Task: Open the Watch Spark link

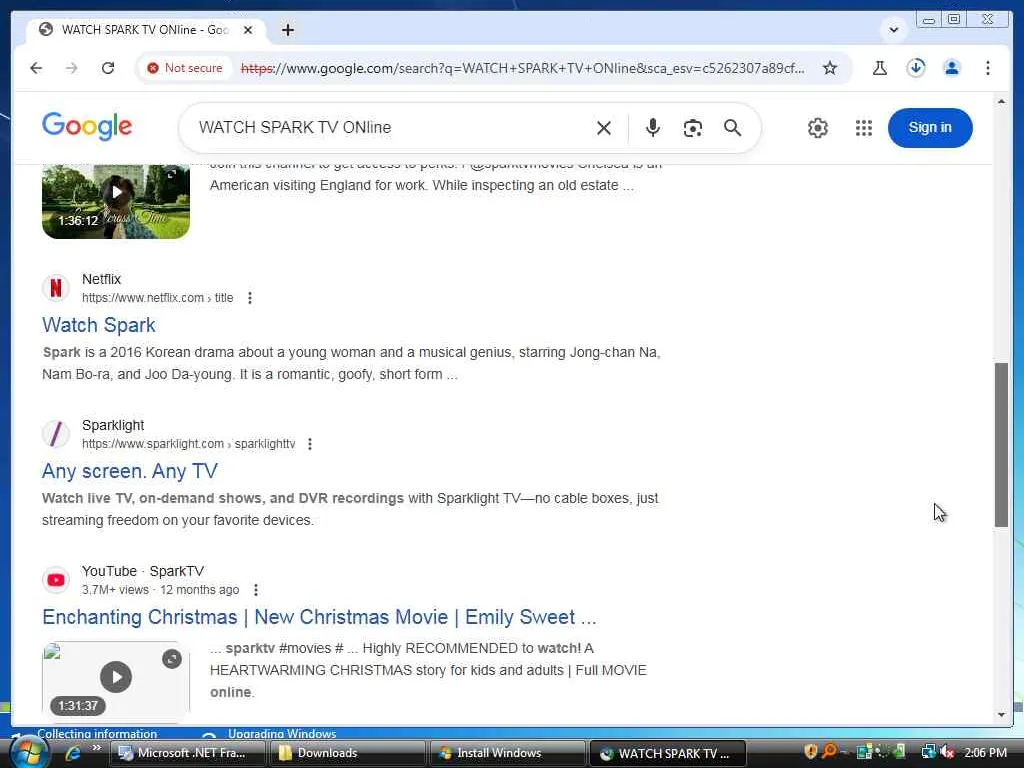Action: click(99, 325)
